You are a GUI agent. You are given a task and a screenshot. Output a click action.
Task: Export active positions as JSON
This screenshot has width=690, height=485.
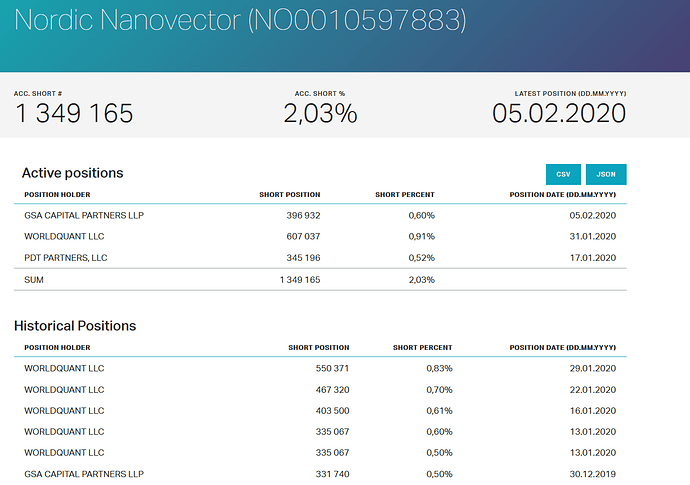606,174
